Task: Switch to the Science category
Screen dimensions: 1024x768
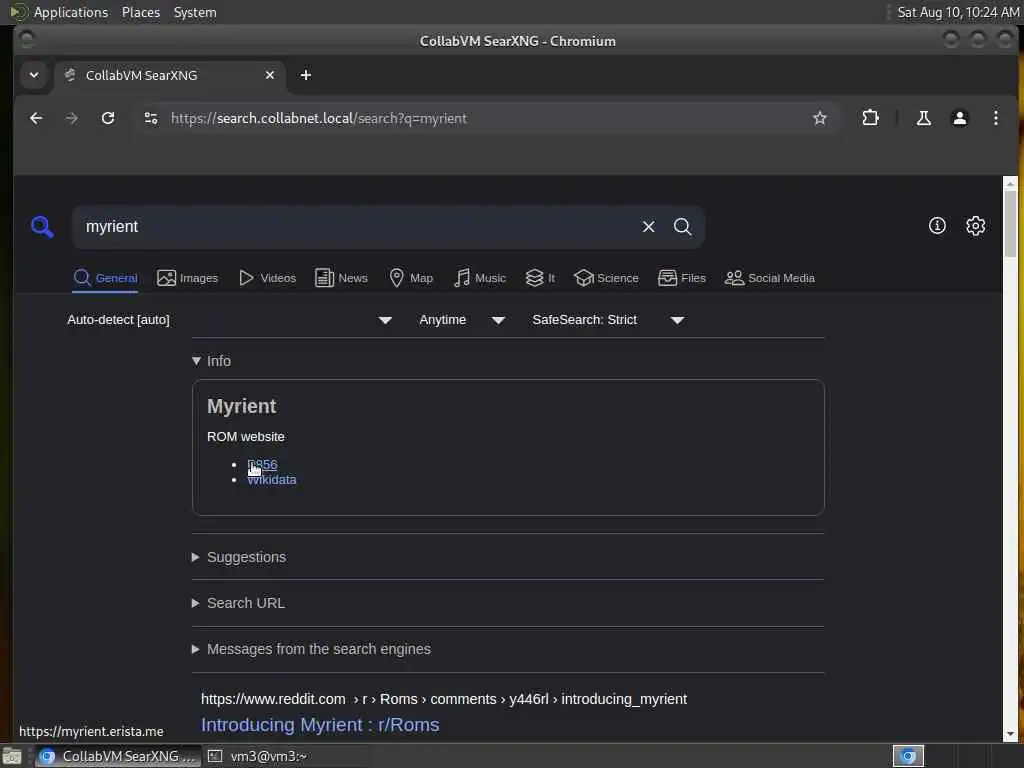Action: tap(606, 278)
